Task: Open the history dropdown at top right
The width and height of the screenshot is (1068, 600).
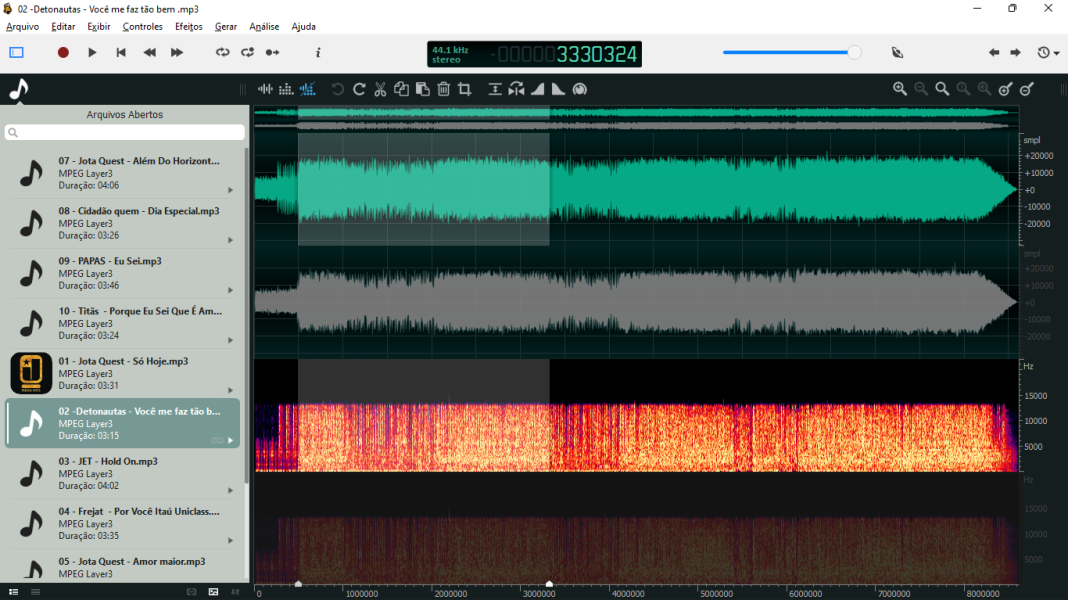Action: coord(1046,52)
